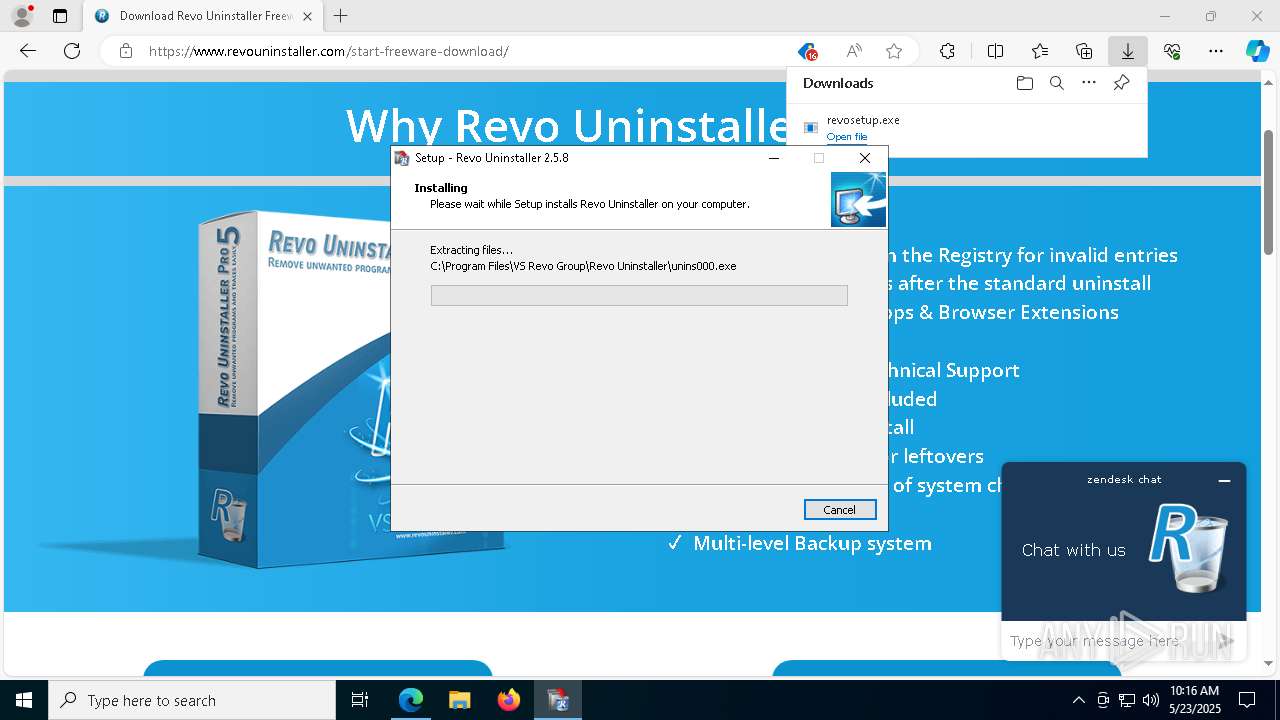Open the downloads folder icon
Viewport: 1280px width, 720px height.
coord(1024,83)
